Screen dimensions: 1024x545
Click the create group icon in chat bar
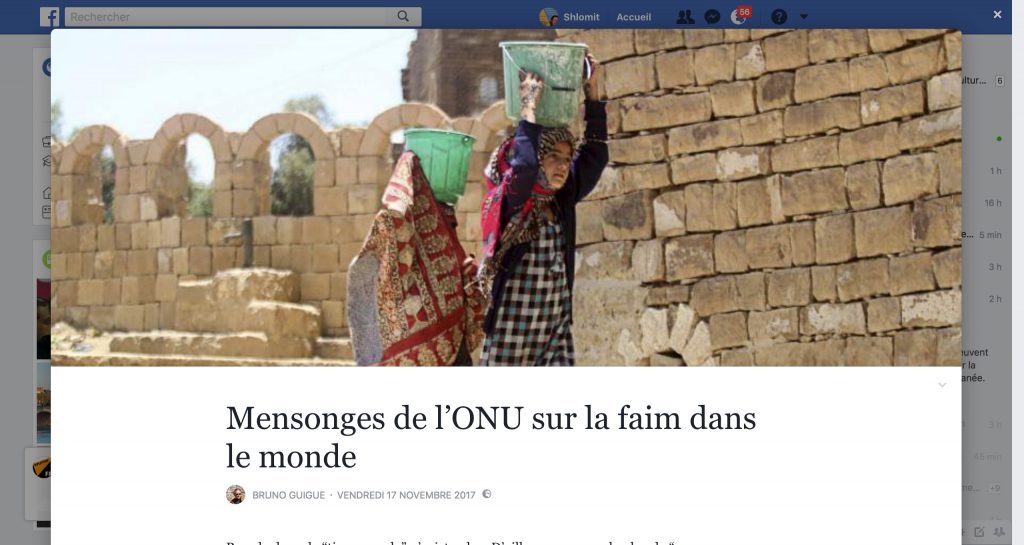pos(999,532)
